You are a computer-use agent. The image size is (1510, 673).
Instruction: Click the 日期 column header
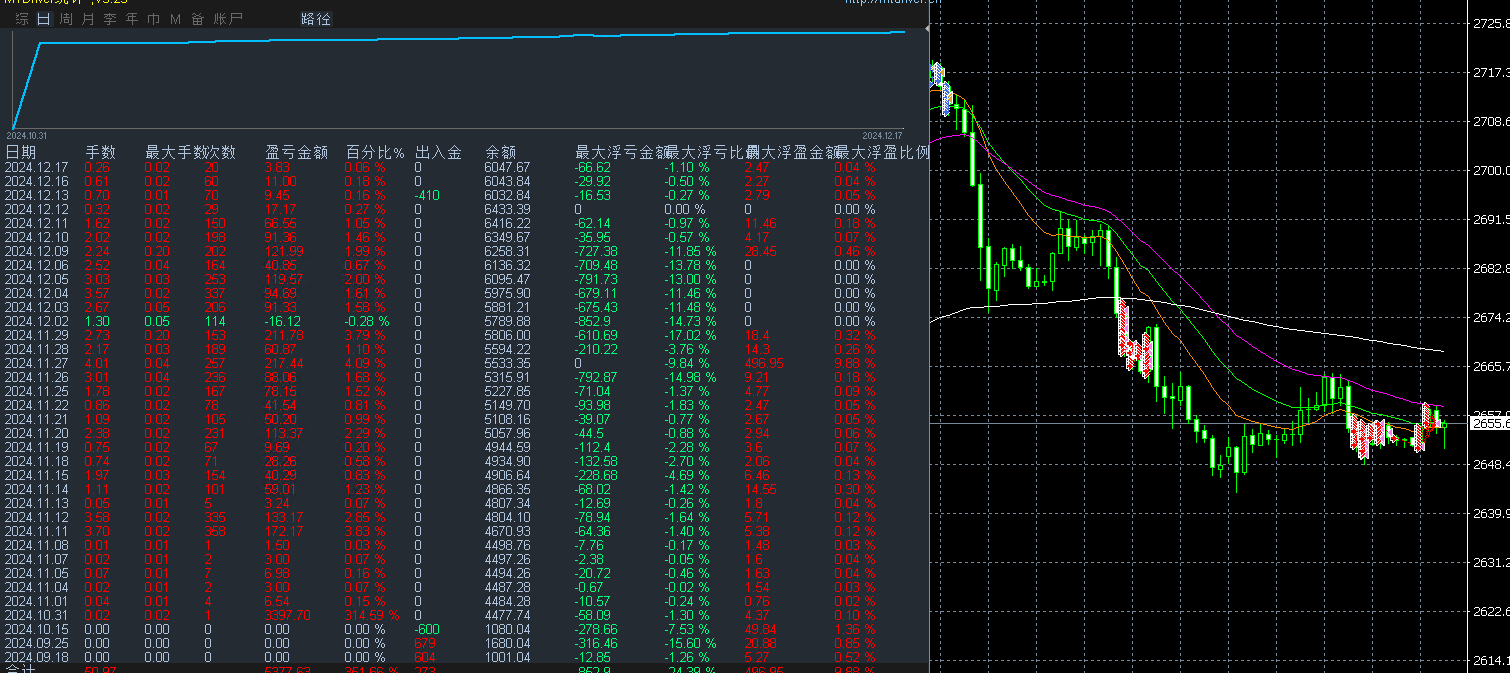(x=20, y=152)
